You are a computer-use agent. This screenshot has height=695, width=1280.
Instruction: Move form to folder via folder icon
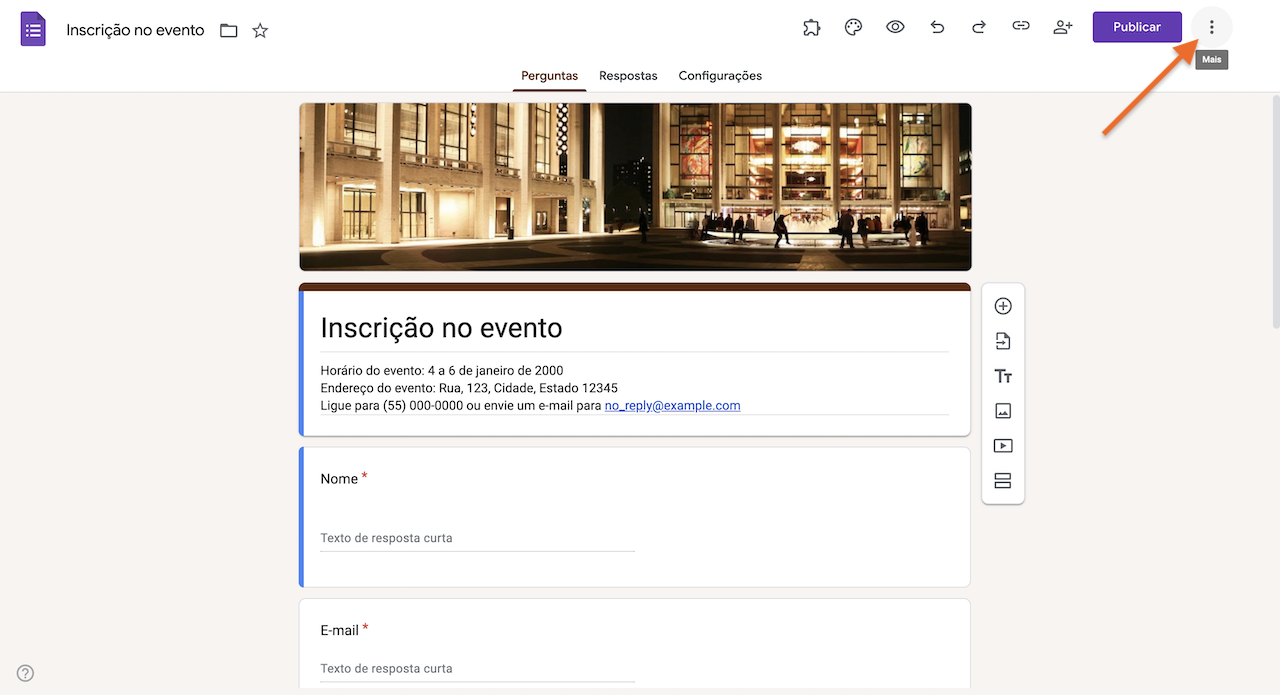228,30
